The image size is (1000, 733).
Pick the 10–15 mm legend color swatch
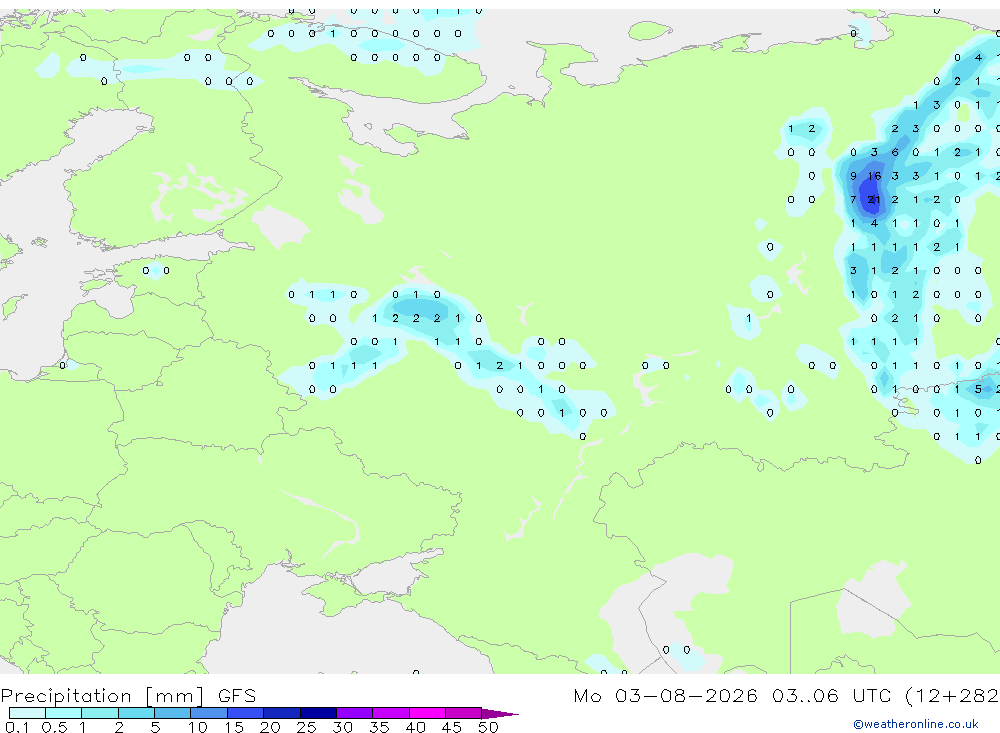(x=209, y=713)
